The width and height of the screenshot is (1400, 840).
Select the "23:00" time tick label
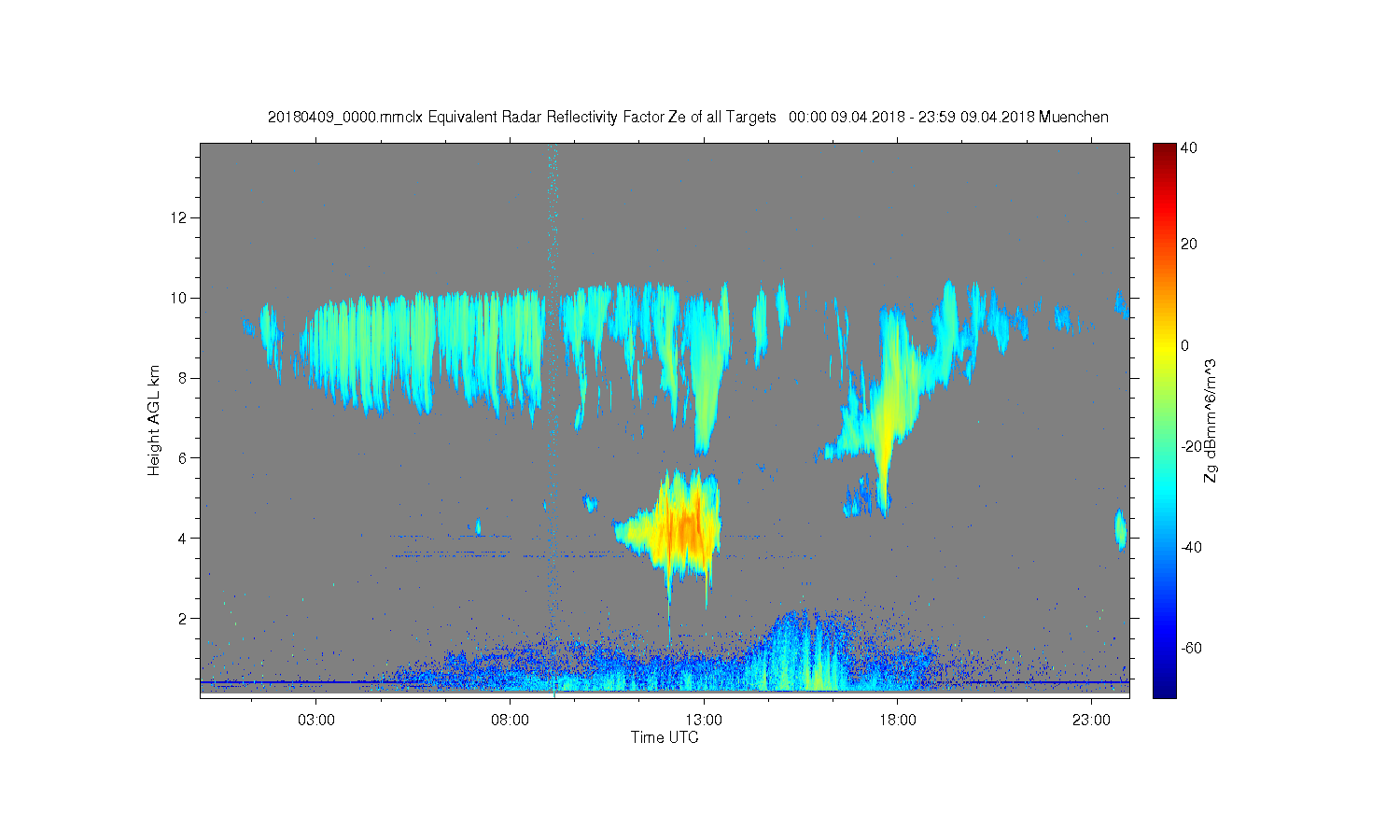(1091, 721)
